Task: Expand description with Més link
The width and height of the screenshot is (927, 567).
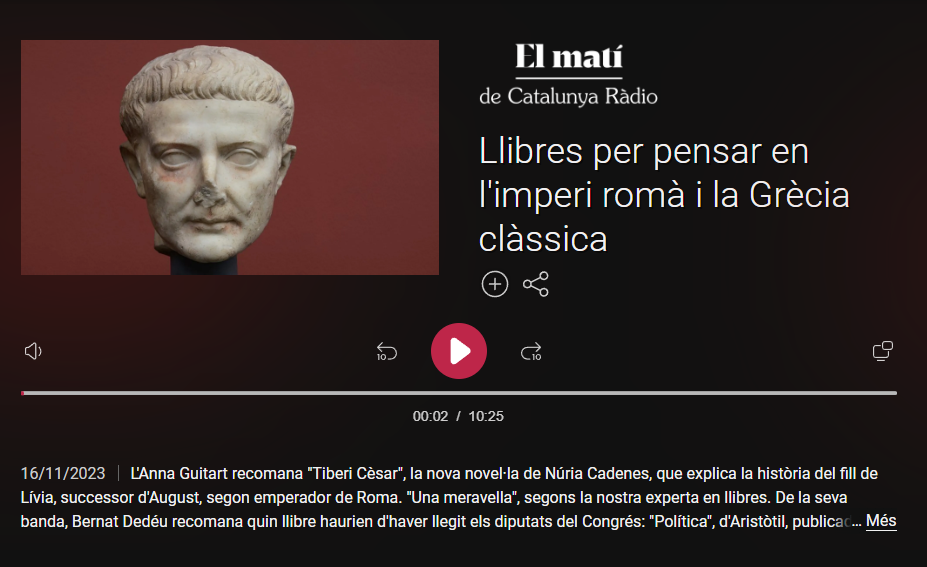Action: click(881, 521)
